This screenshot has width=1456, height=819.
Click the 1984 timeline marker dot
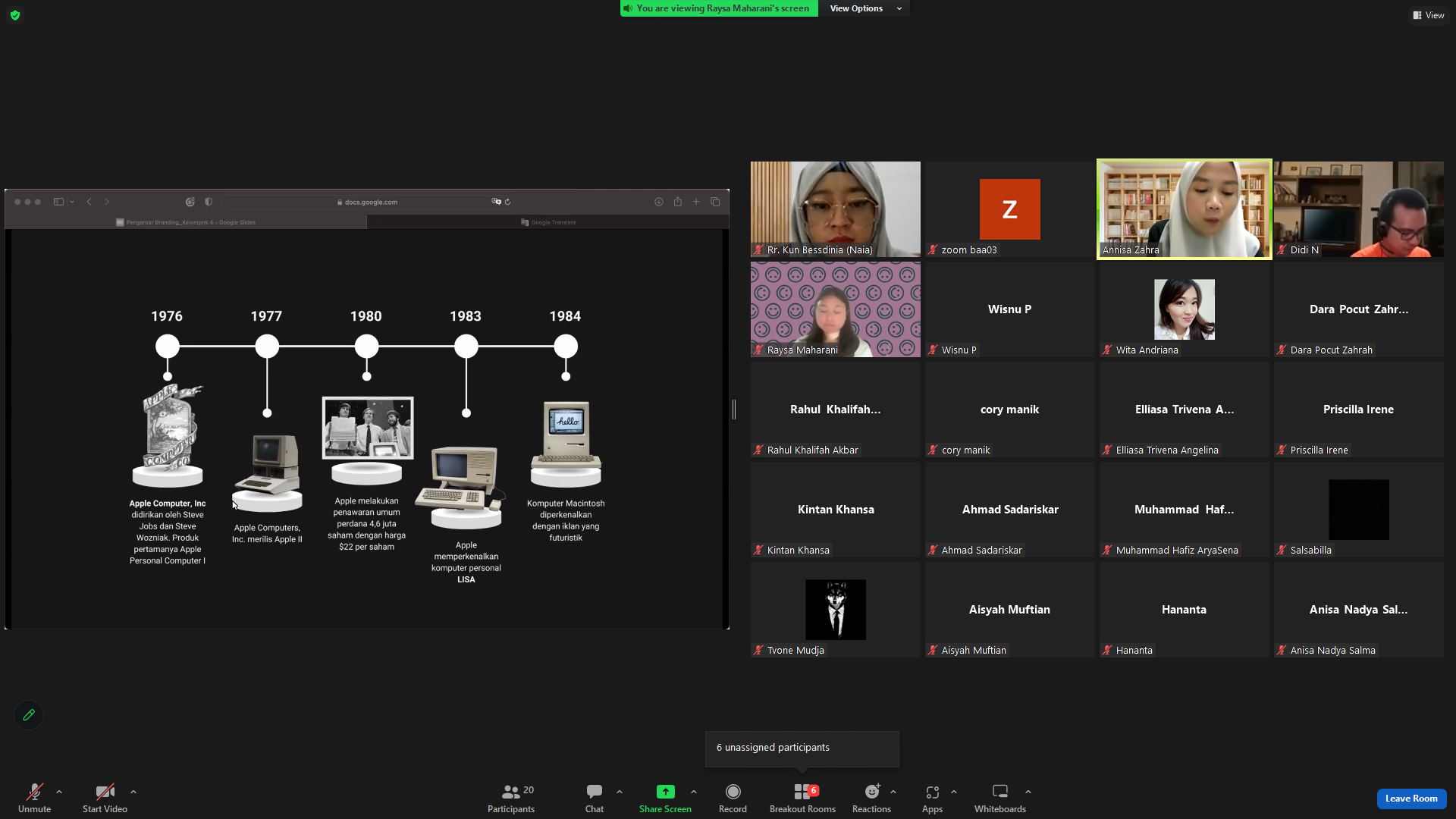(566, 347)
